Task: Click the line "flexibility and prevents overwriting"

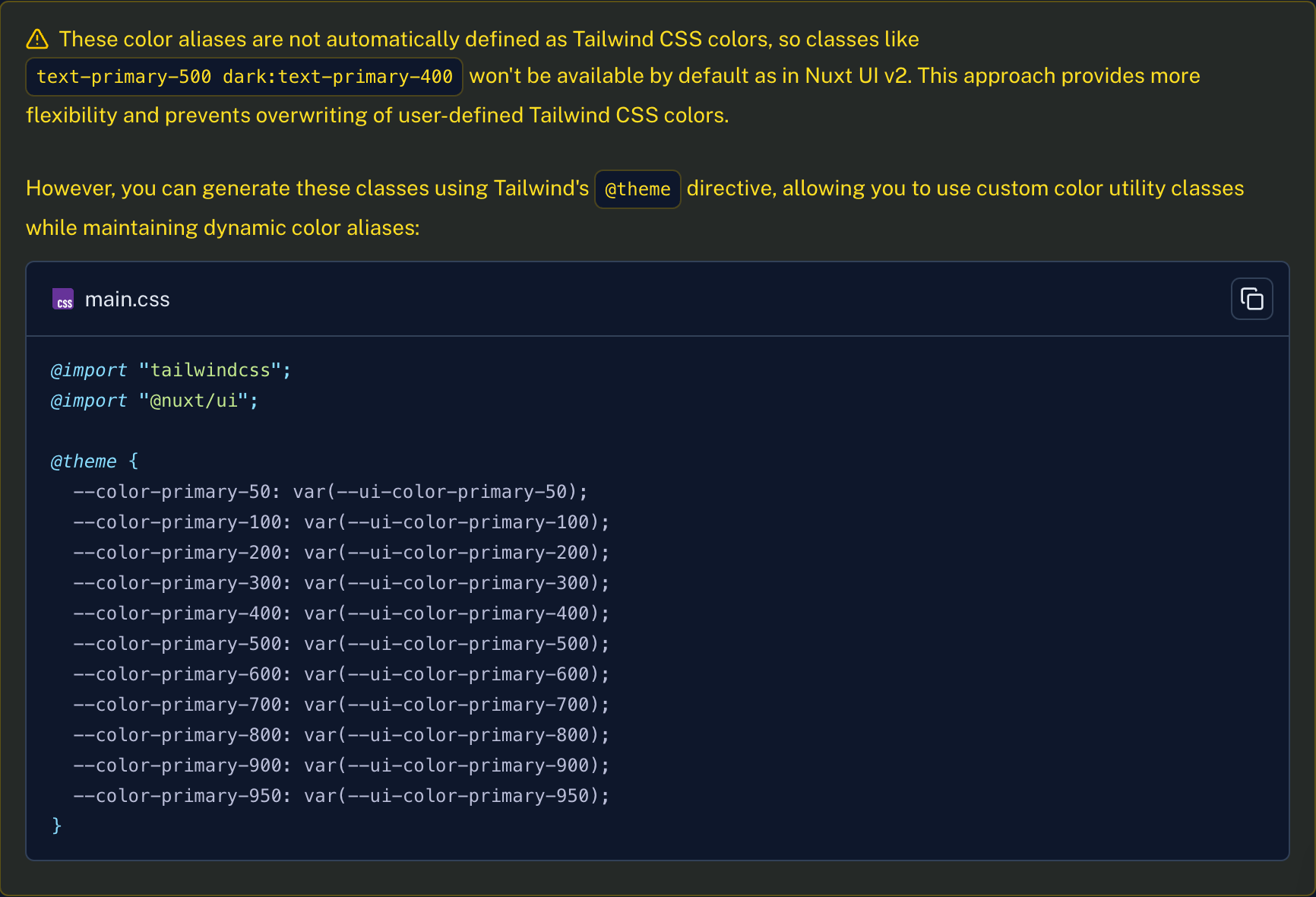Action: tap(378, 115)
